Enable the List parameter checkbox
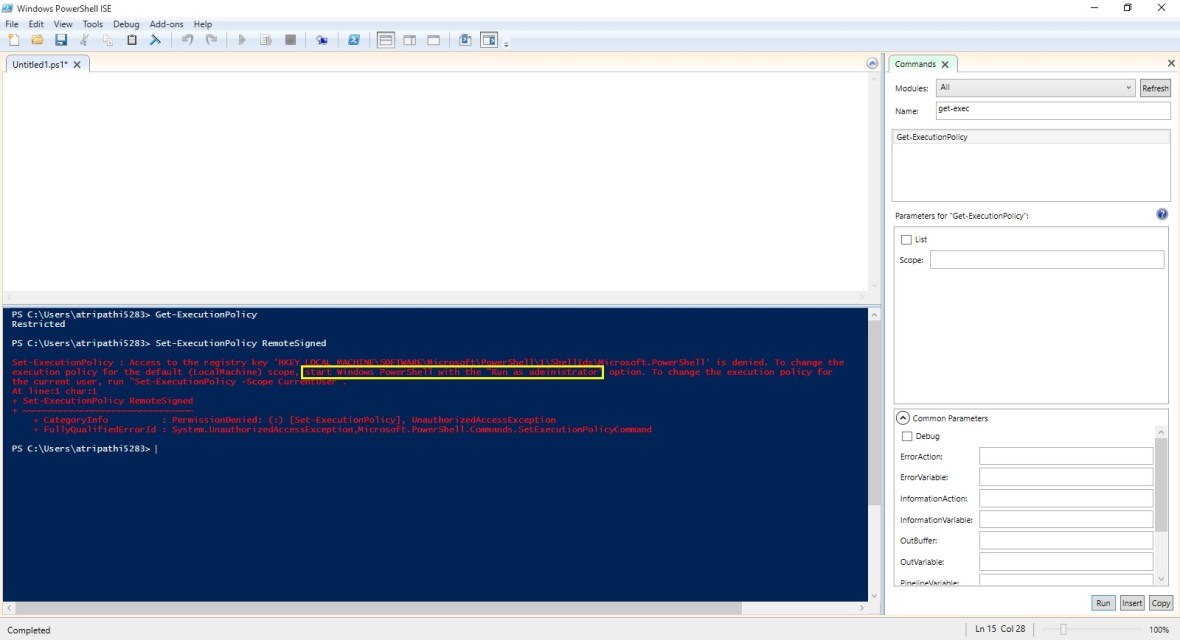 click(x=906, y=240)
